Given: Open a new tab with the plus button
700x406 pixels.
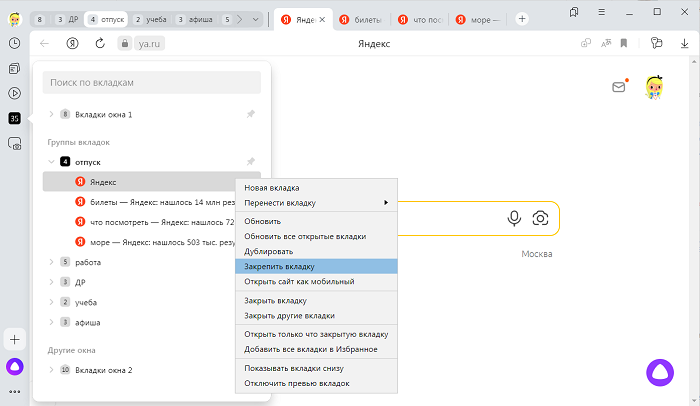Looking at the screenshot, I should click(522, 19).
